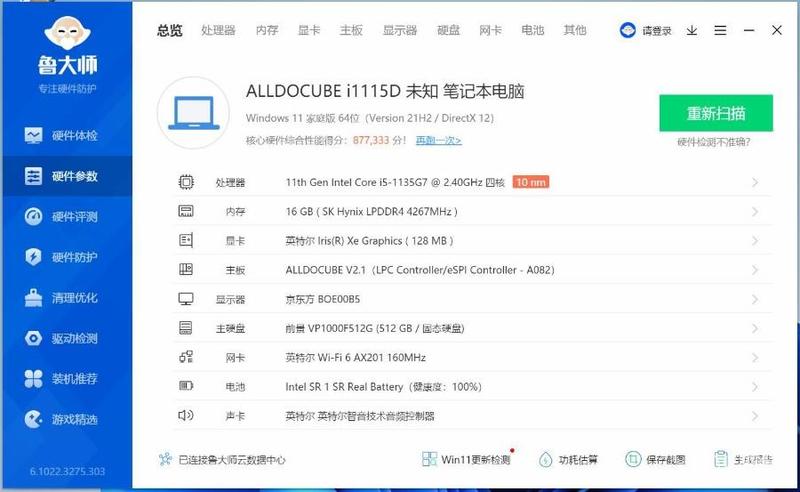
Task: Click the 生成报告 report icon
Action: pos(720,459)
